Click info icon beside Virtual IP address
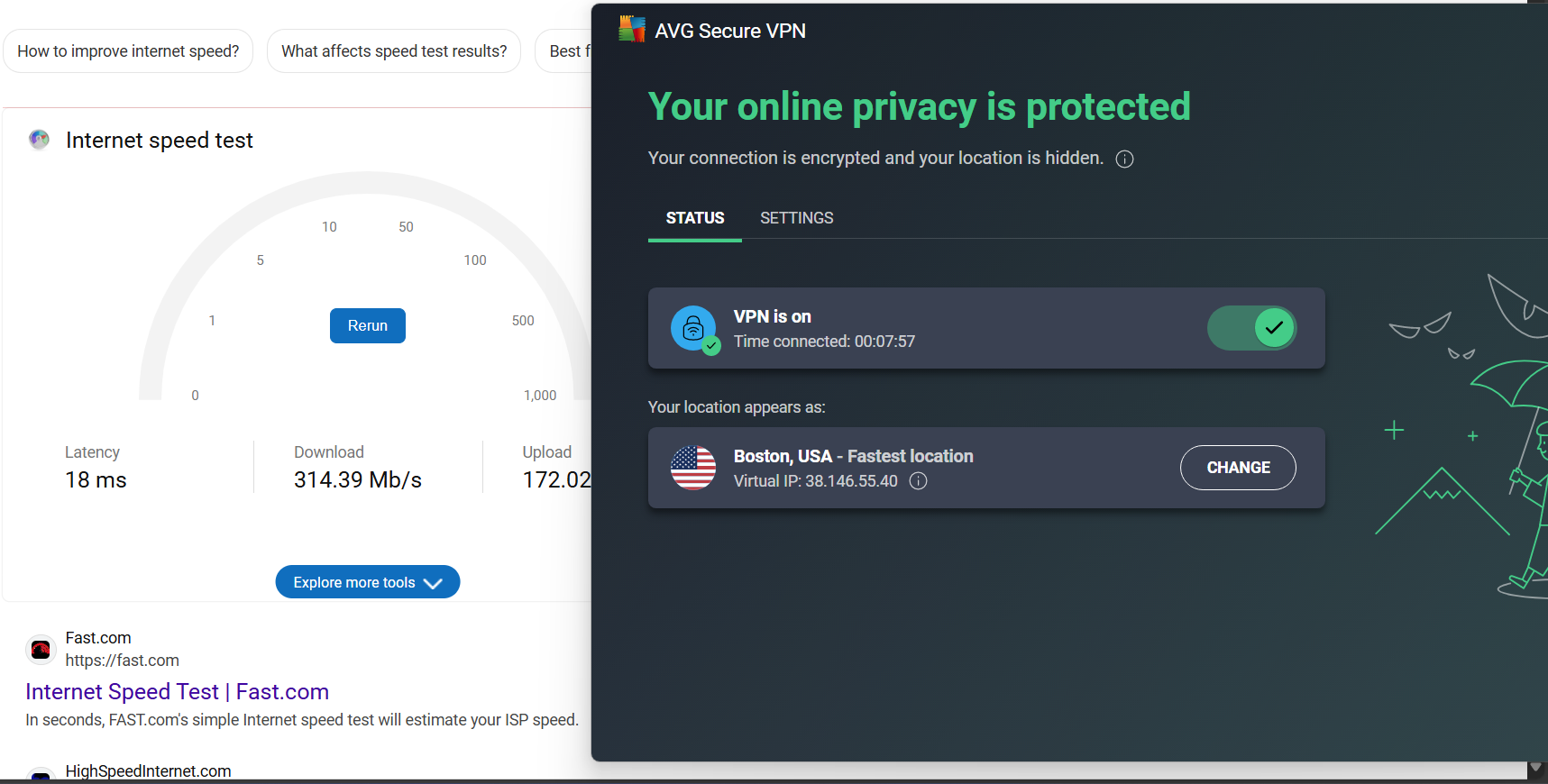This screenshot has width=1548, height=784. tap(918, 481)
